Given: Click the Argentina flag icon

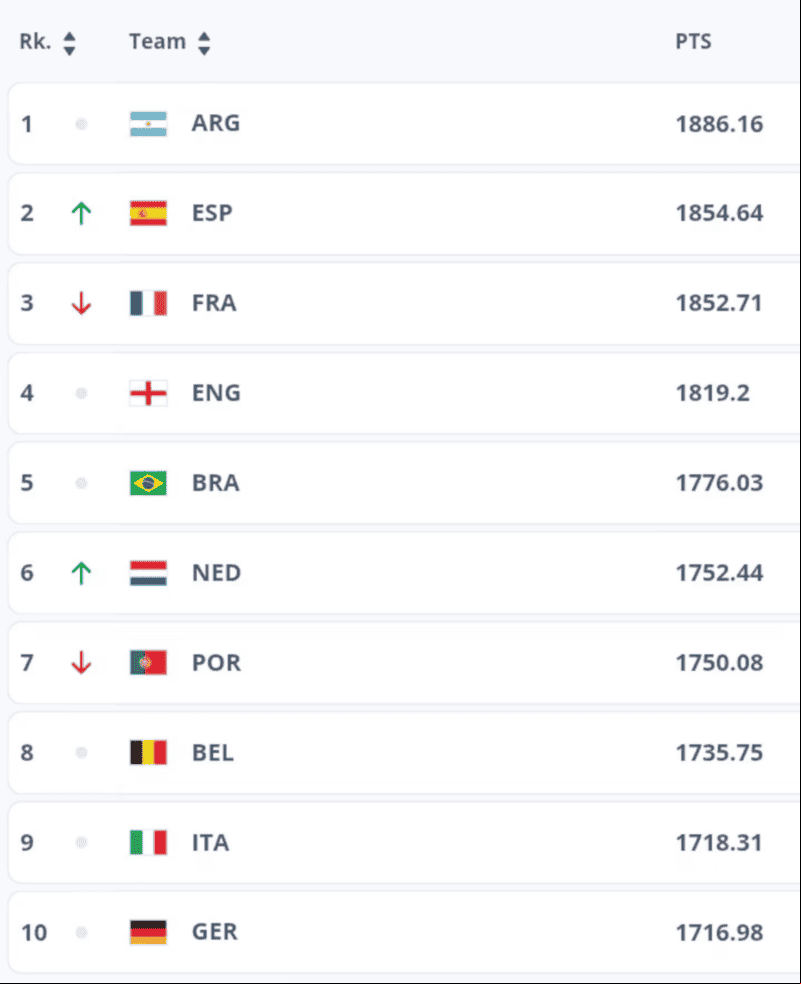Looking at the screenshot, I should coord(148,124).
